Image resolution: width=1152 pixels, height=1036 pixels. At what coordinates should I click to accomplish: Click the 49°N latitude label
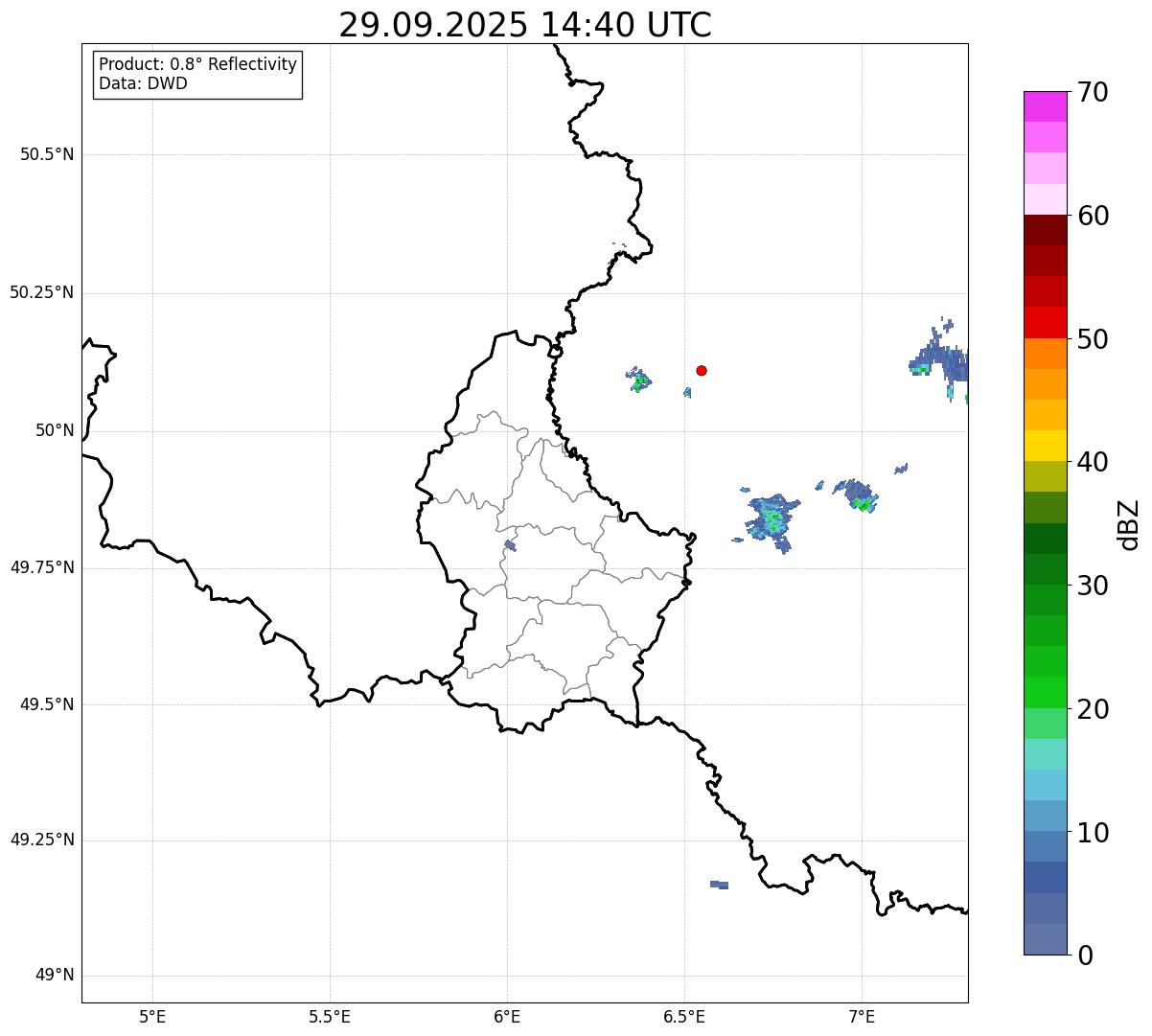[55, 976]
